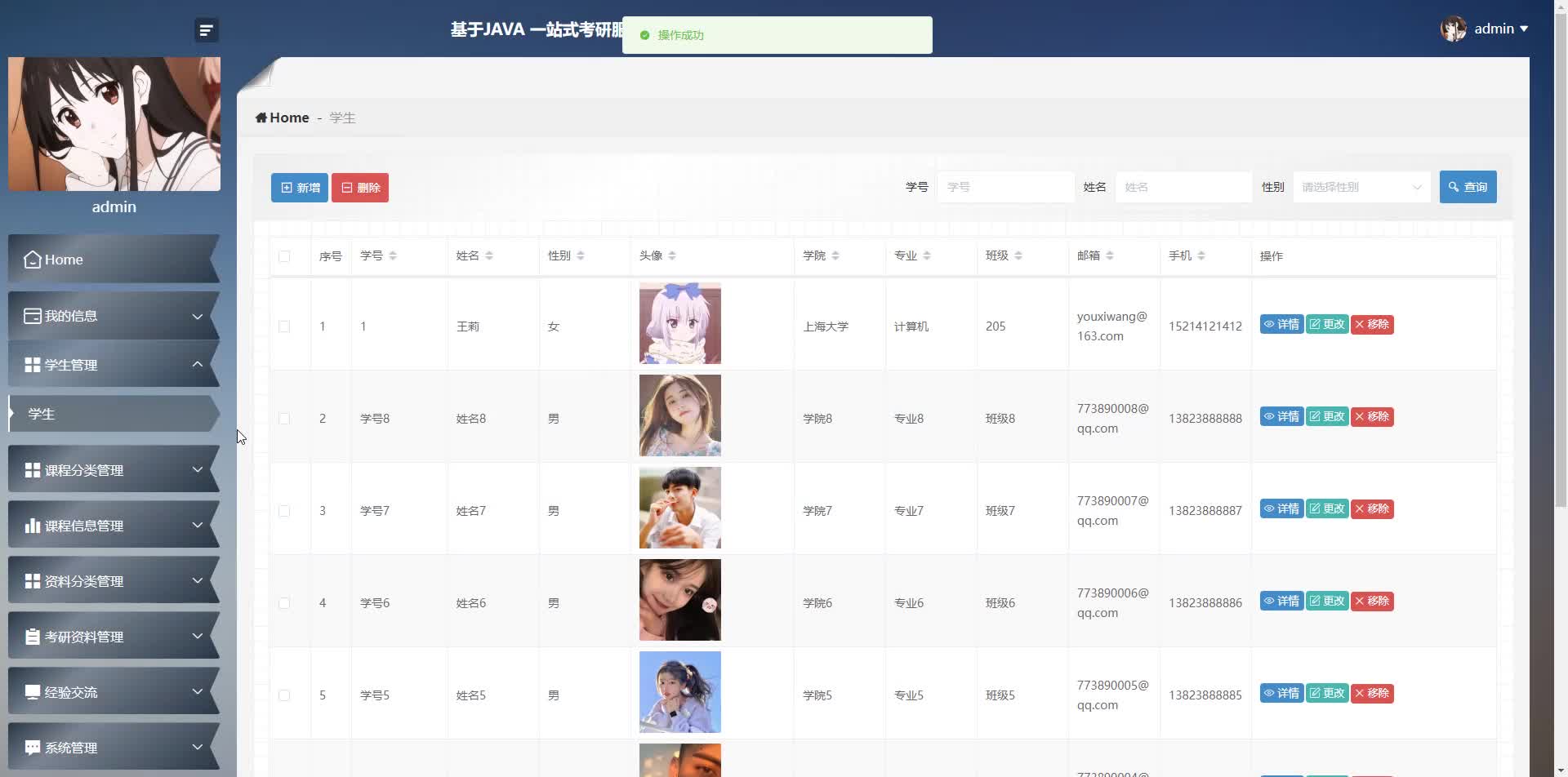Viewport: 1568px width, 777px height.
Task: Toggle the select-all checkbox in table header
Action: coord(284,256)
